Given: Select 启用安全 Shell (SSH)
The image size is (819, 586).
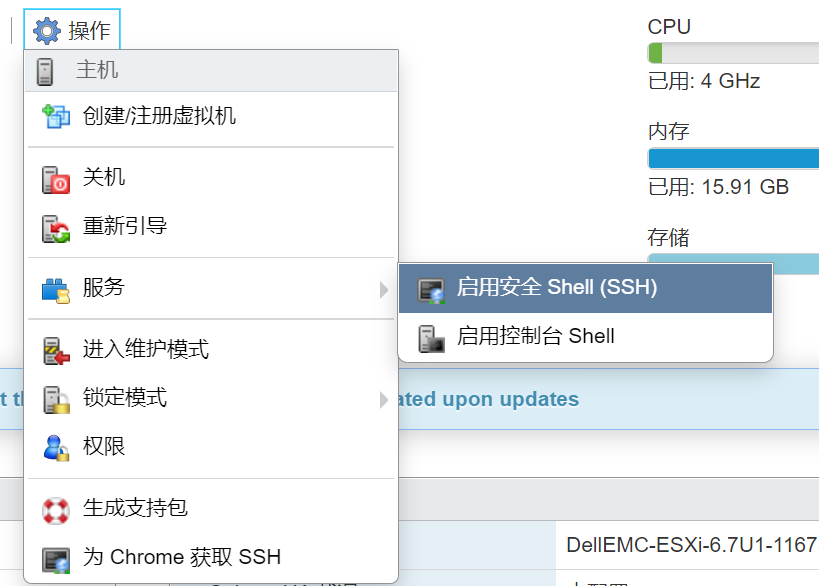Looking at the screenshot, I should pyautogui.click(x=557, y=288).
